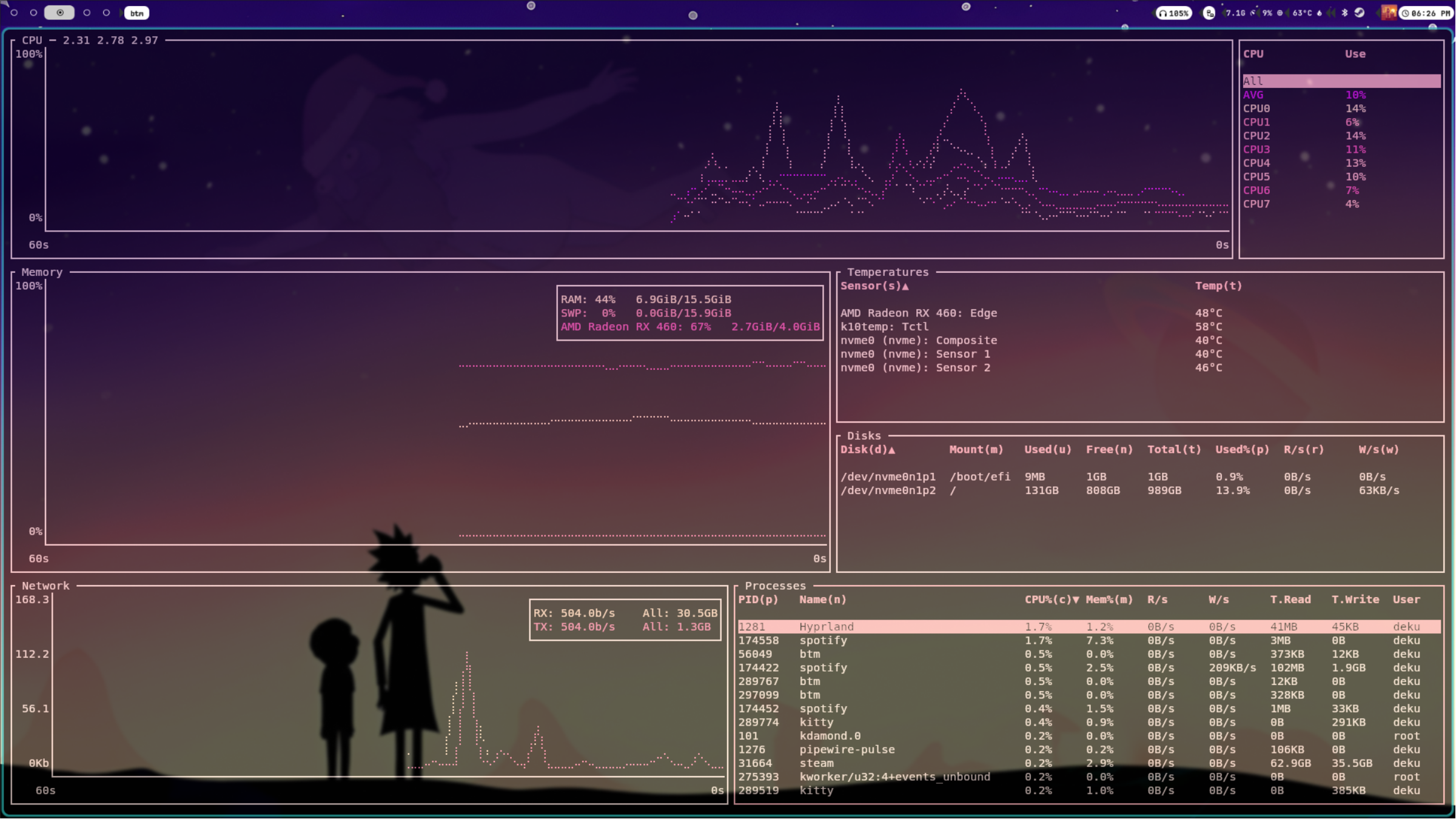This screenshot has width=1456, height=819.
Task: Switch to the second workspace circle
Action: 33,12
